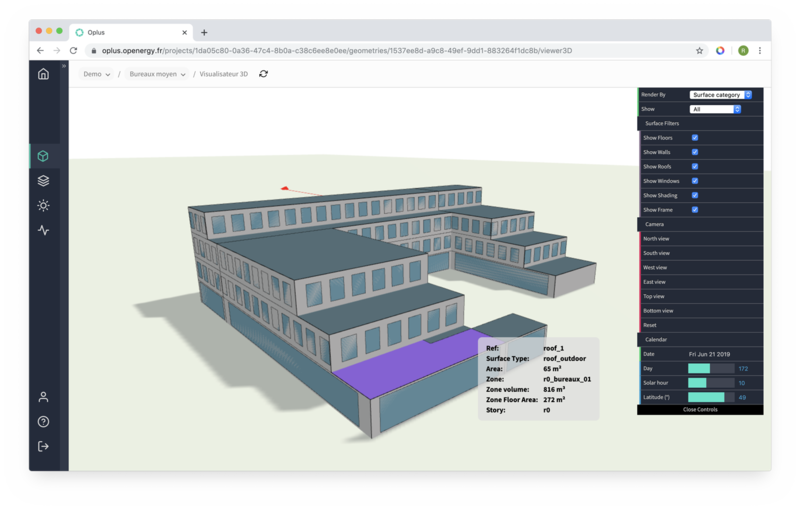Adjust the Day slider
The width and height of the screenshot is (800, 509).
tap(711, 368)
